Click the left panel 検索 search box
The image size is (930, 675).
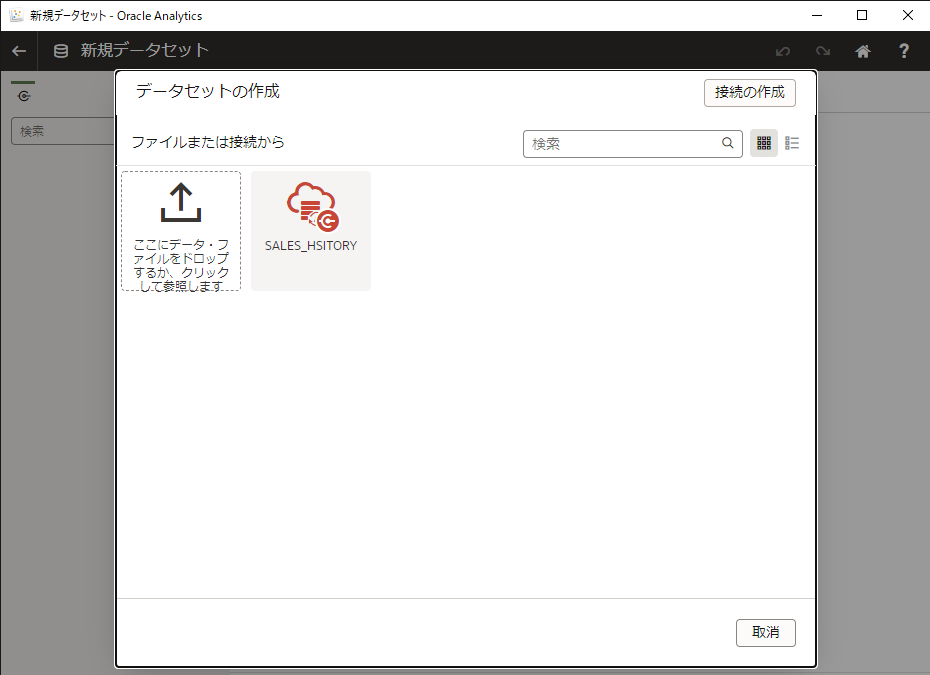(x=62, y=131)
